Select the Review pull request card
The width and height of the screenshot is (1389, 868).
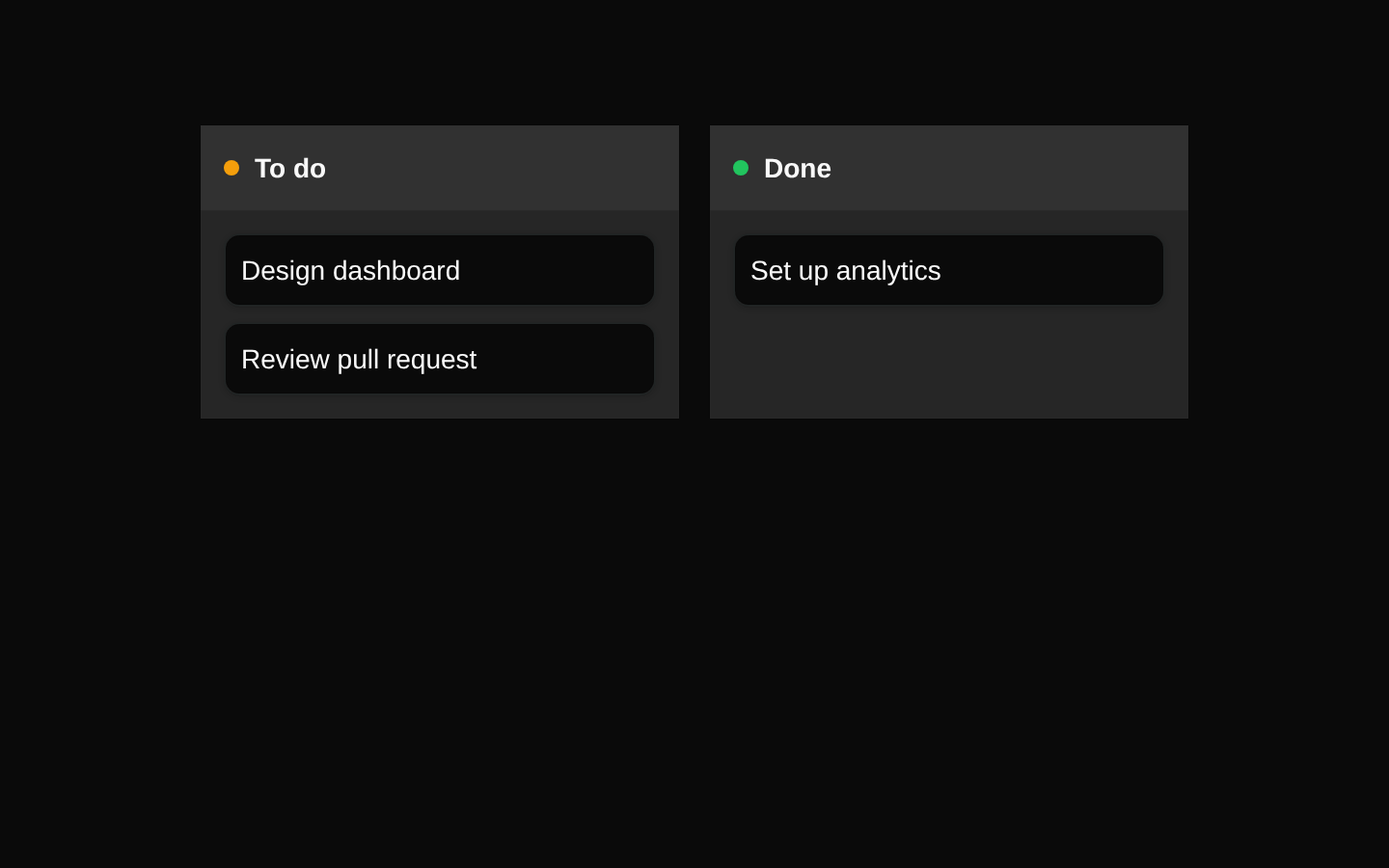pos(440,359)
